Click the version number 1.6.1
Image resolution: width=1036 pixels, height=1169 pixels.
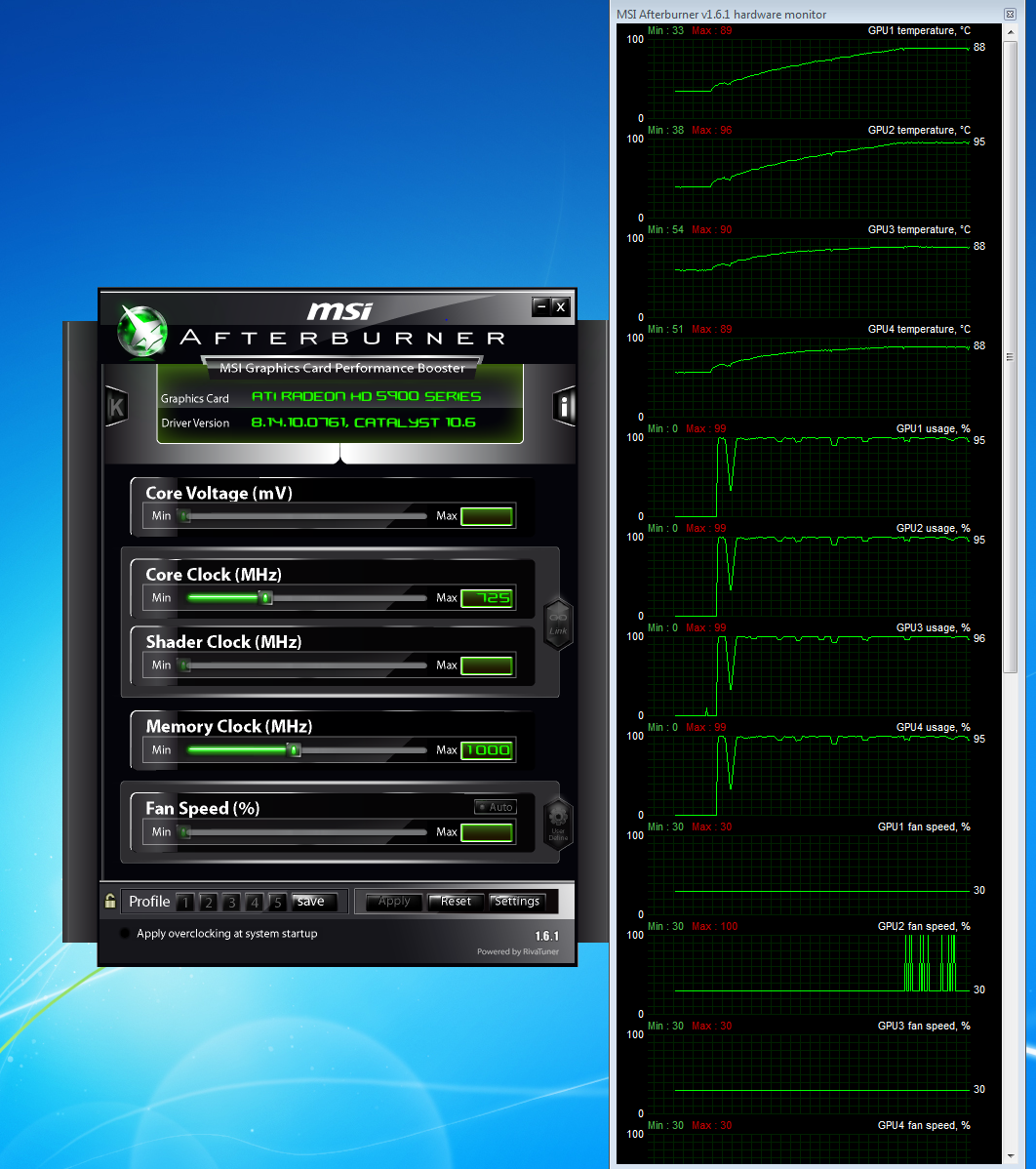[546, 936]
